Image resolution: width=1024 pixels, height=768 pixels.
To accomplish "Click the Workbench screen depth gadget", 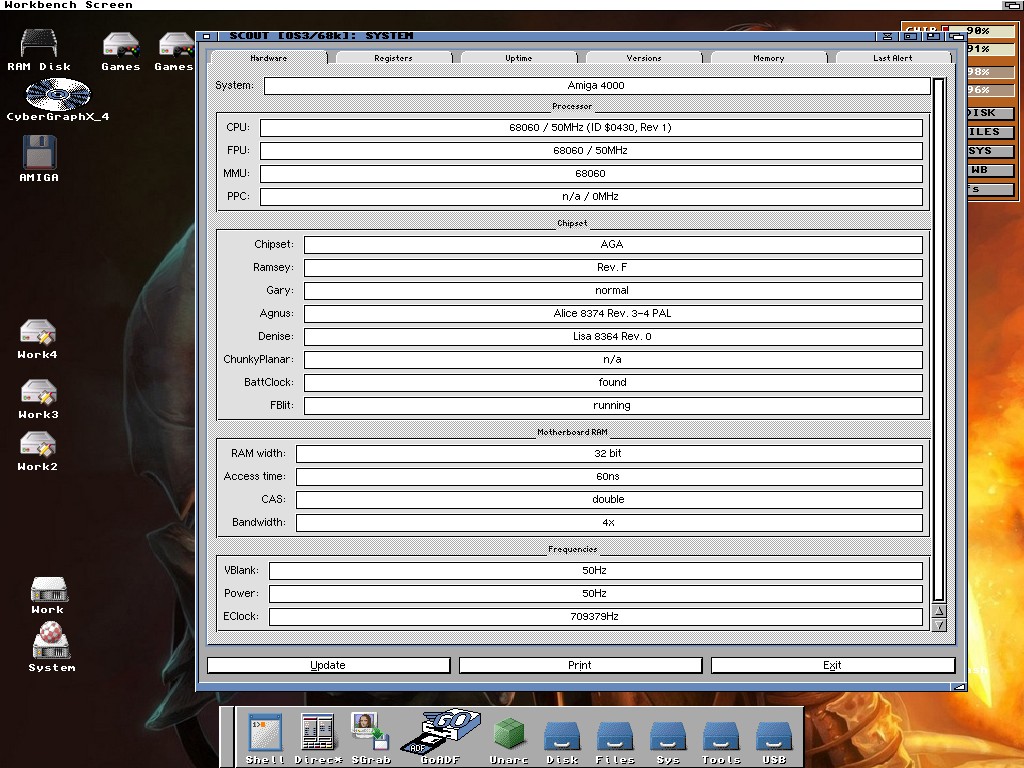I will (1013, 5).
